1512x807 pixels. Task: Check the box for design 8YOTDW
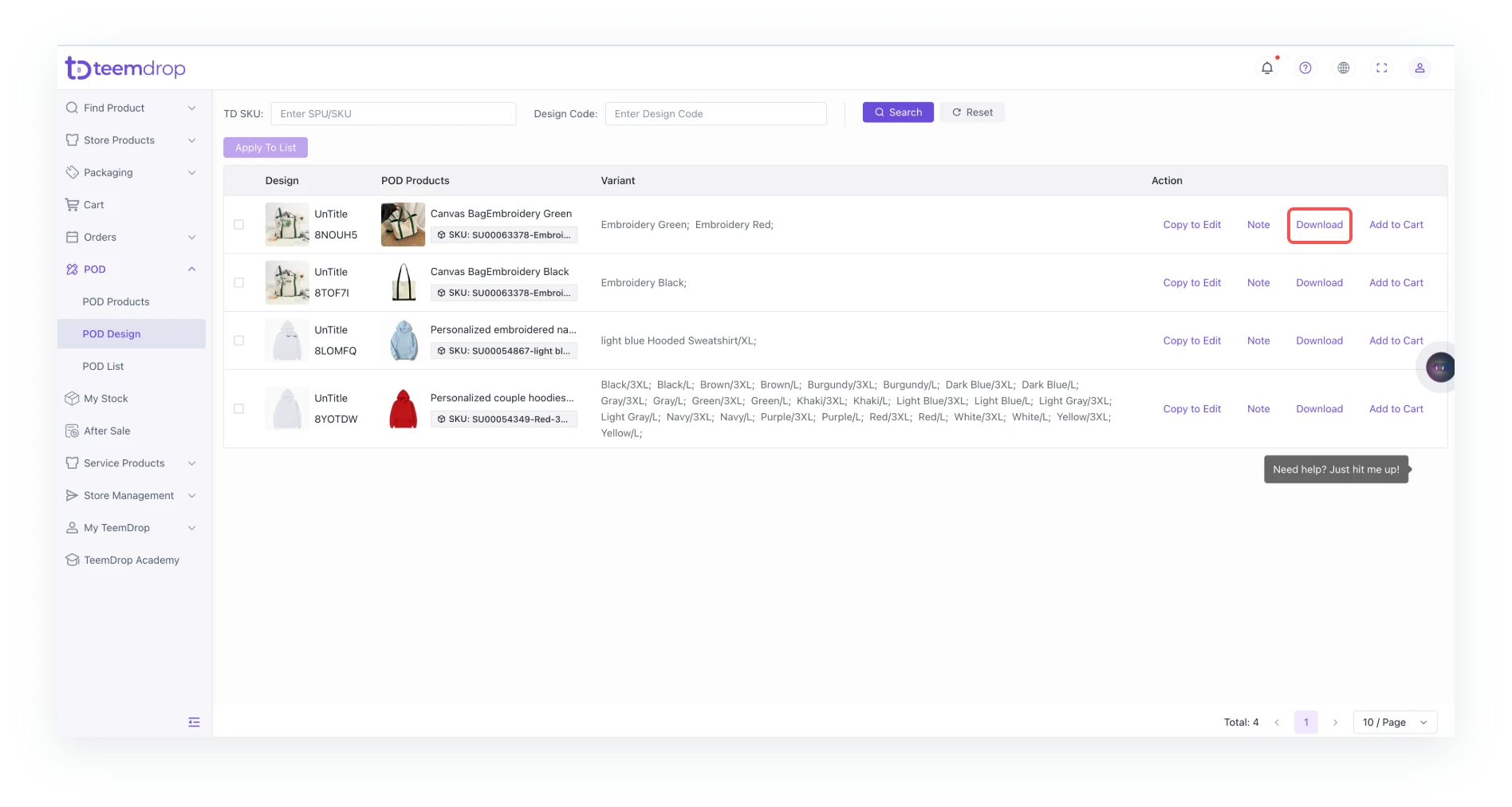coord(239,409)
